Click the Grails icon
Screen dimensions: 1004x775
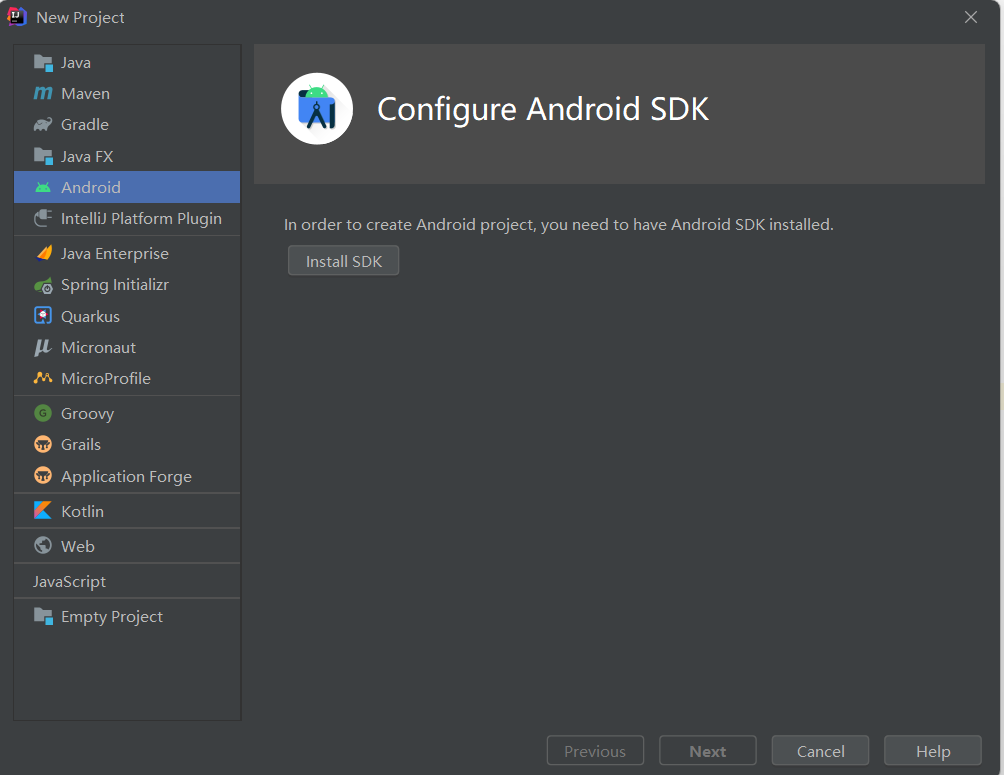tap(43, 445)
